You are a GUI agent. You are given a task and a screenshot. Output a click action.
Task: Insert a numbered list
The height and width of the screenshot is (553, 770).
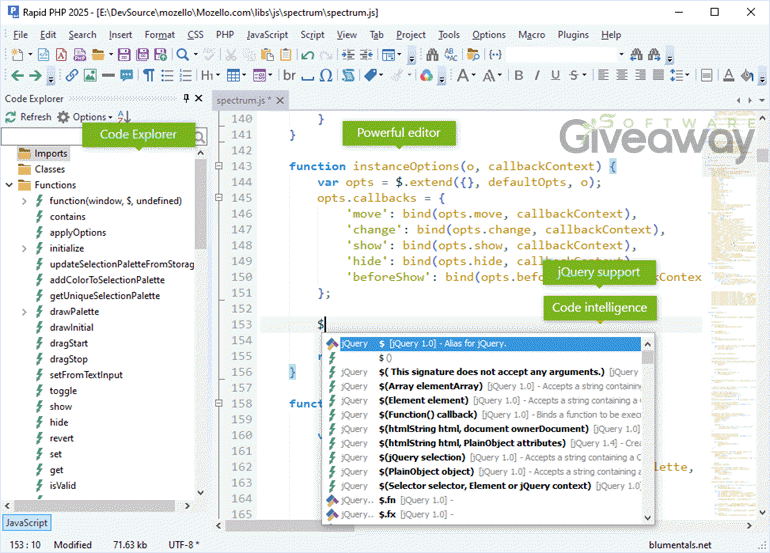click(186, 76)
